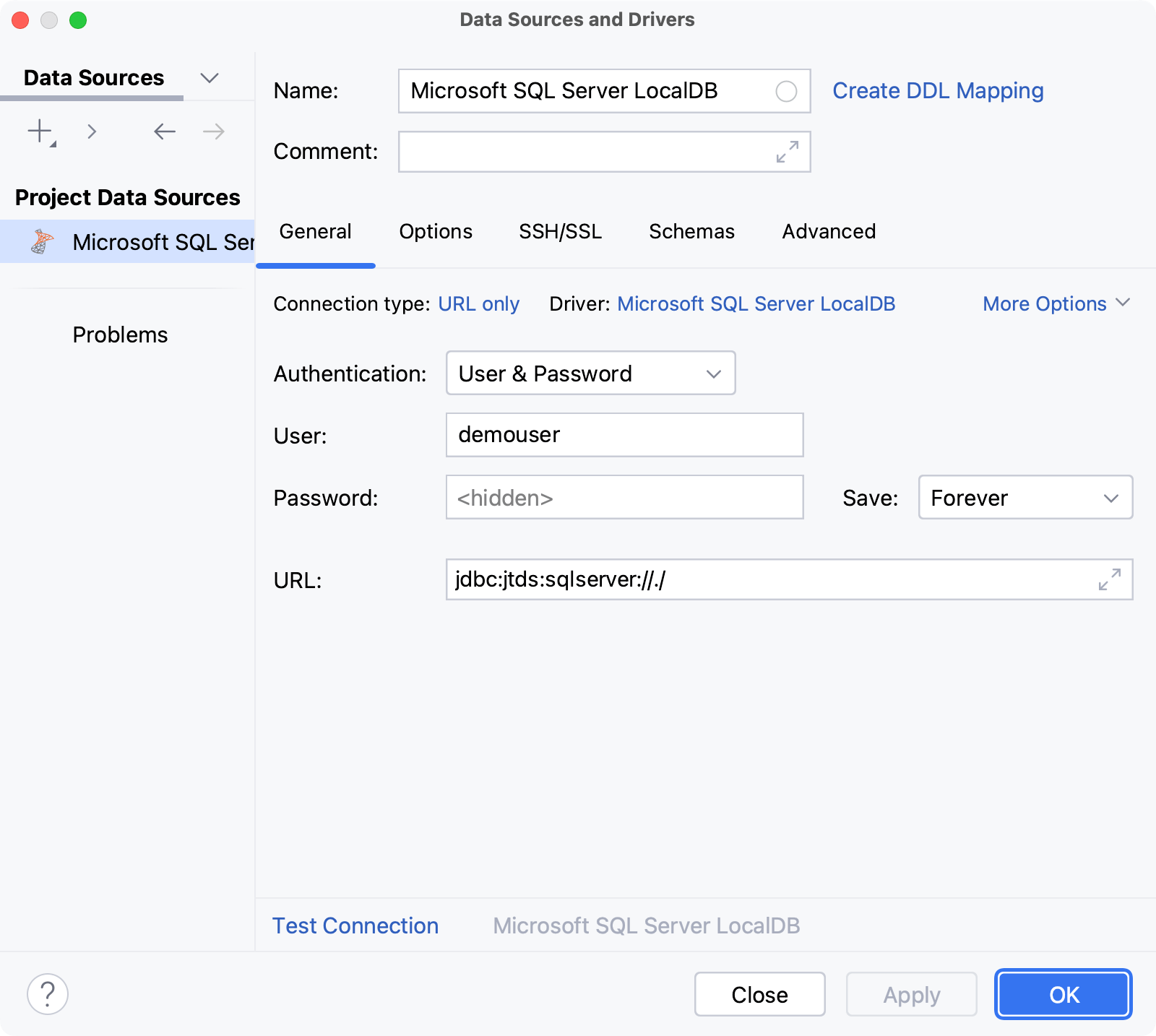Toggle the URL only connection type

(479, 303)
